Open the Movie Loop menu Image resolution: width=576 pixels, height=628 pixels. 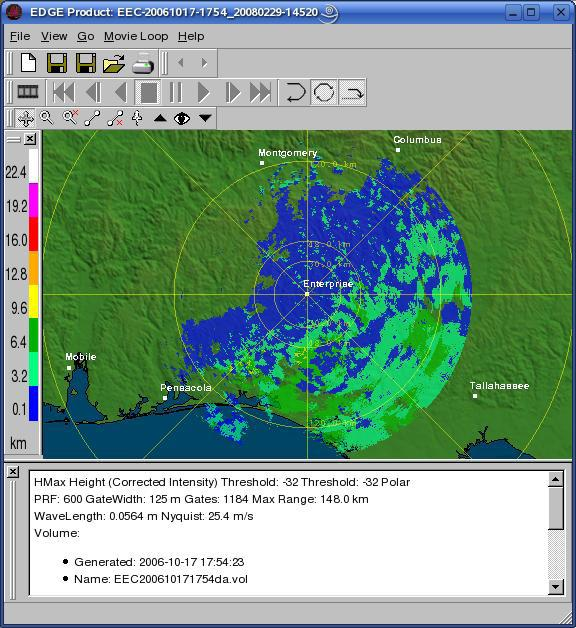(136, 36)
